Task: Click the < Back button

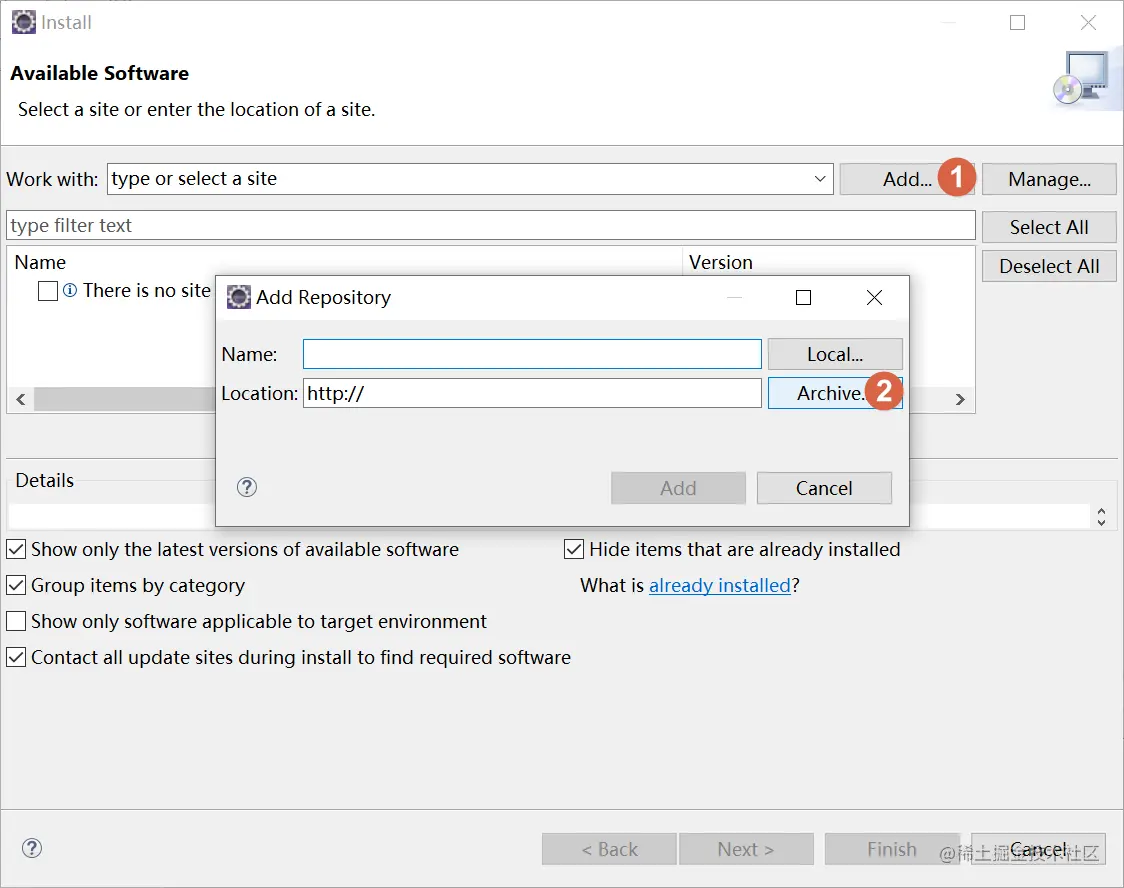Action: pyautogui.click(x=609, y=849)
